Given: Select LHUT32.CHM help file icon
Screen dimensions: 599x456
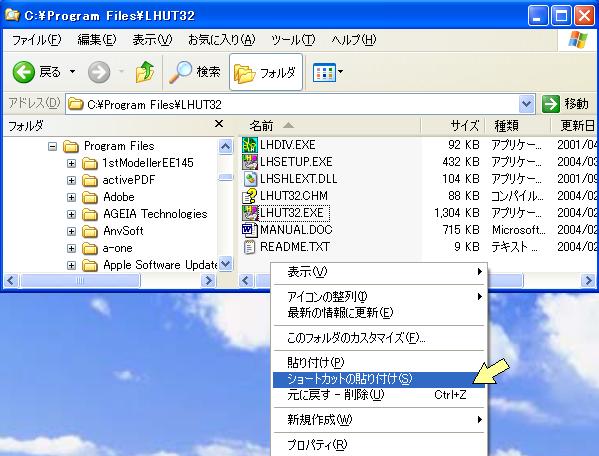Looking at the screenshot, I should pos(250,196).
